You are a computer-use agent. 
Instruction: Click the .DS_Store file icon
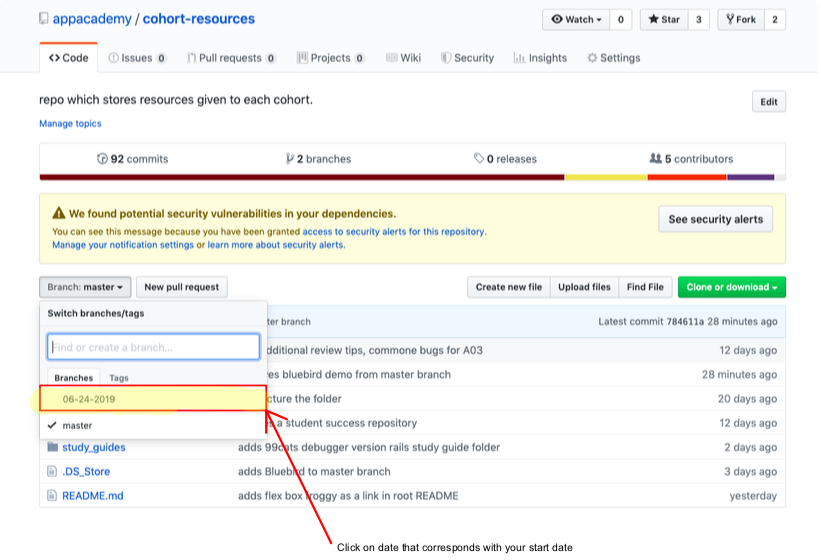point(52,471)
